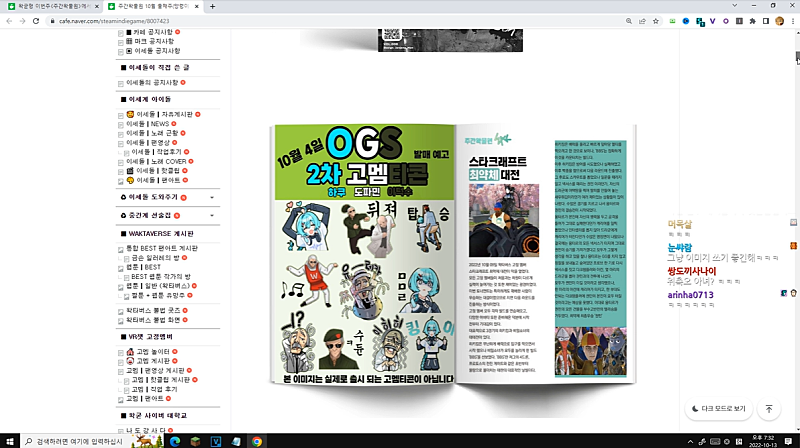Open the 이세돌 | 노래 근황 board

pos(152,133)
